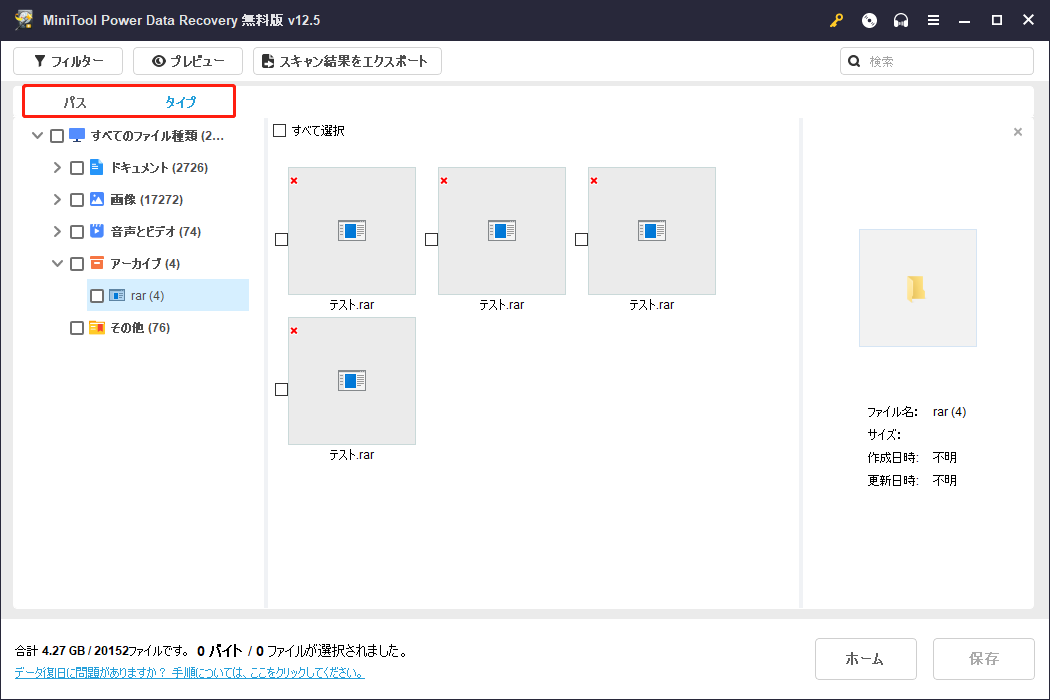1050x700 pixels.
Task: Click the 保存 save button
Action: (984, 658)
